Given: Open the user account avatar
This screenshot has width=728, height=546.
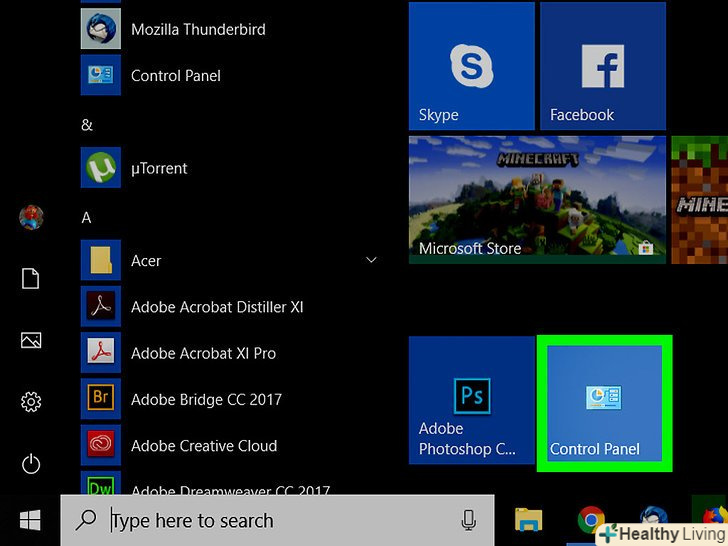Looking at the screenshot, I should pos(31,217).
